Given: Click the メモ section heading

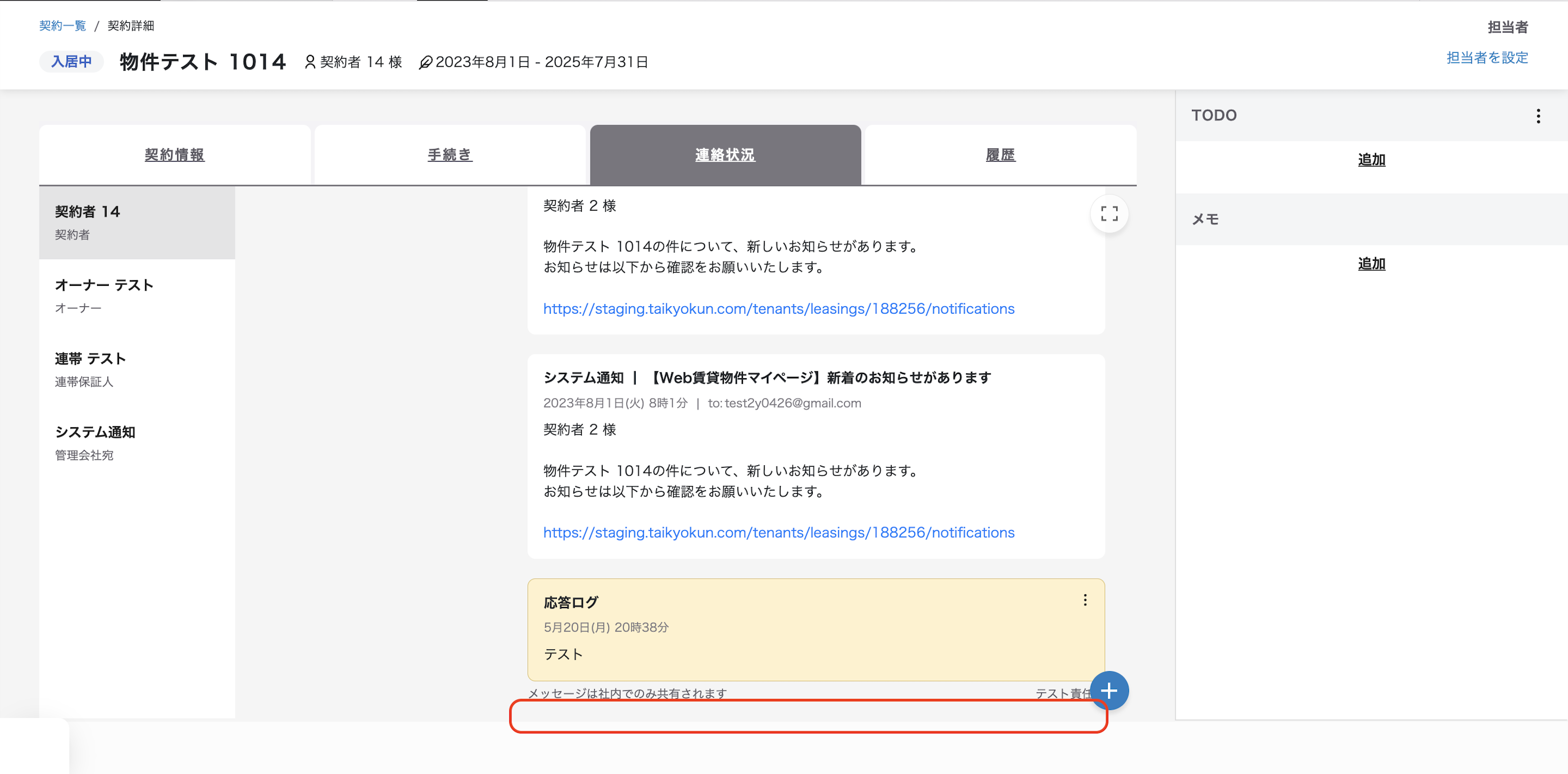Looking at the screenshot, I should coord(1205,219).
